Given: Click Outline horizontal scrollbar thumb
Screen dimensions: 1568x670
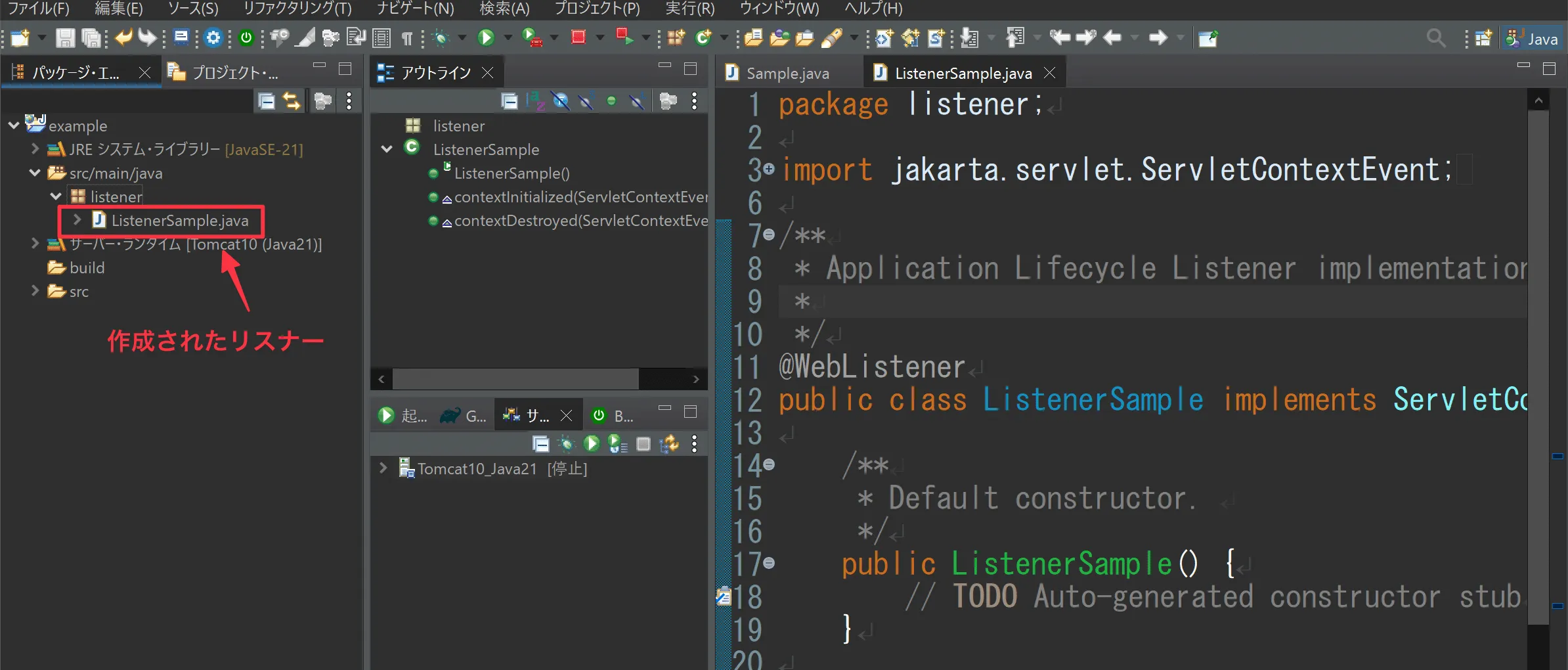Looking at the screenshot, I should [x=515, y=379].
